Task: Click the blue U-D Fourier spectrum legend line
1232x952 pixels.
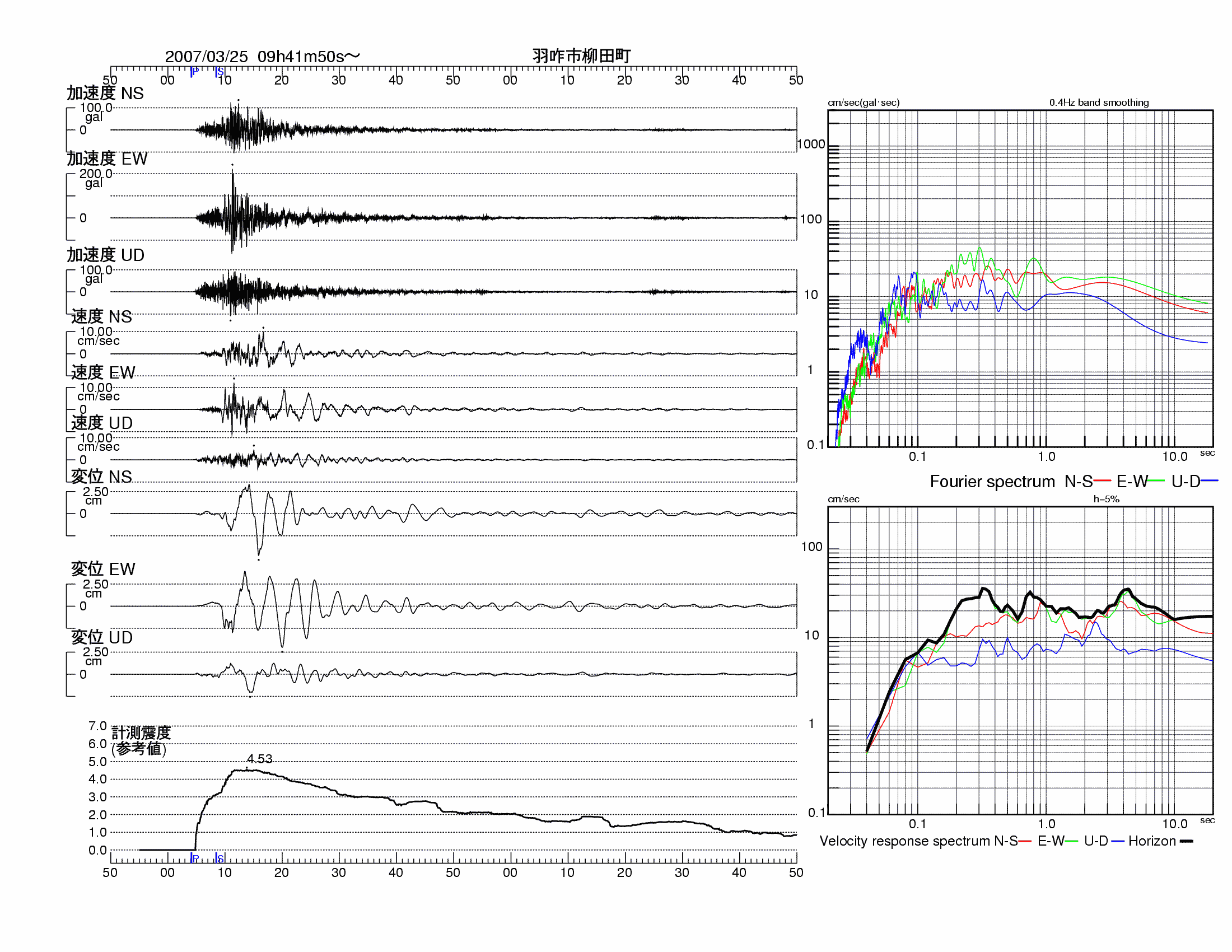Action: (x=1210, y=481)
